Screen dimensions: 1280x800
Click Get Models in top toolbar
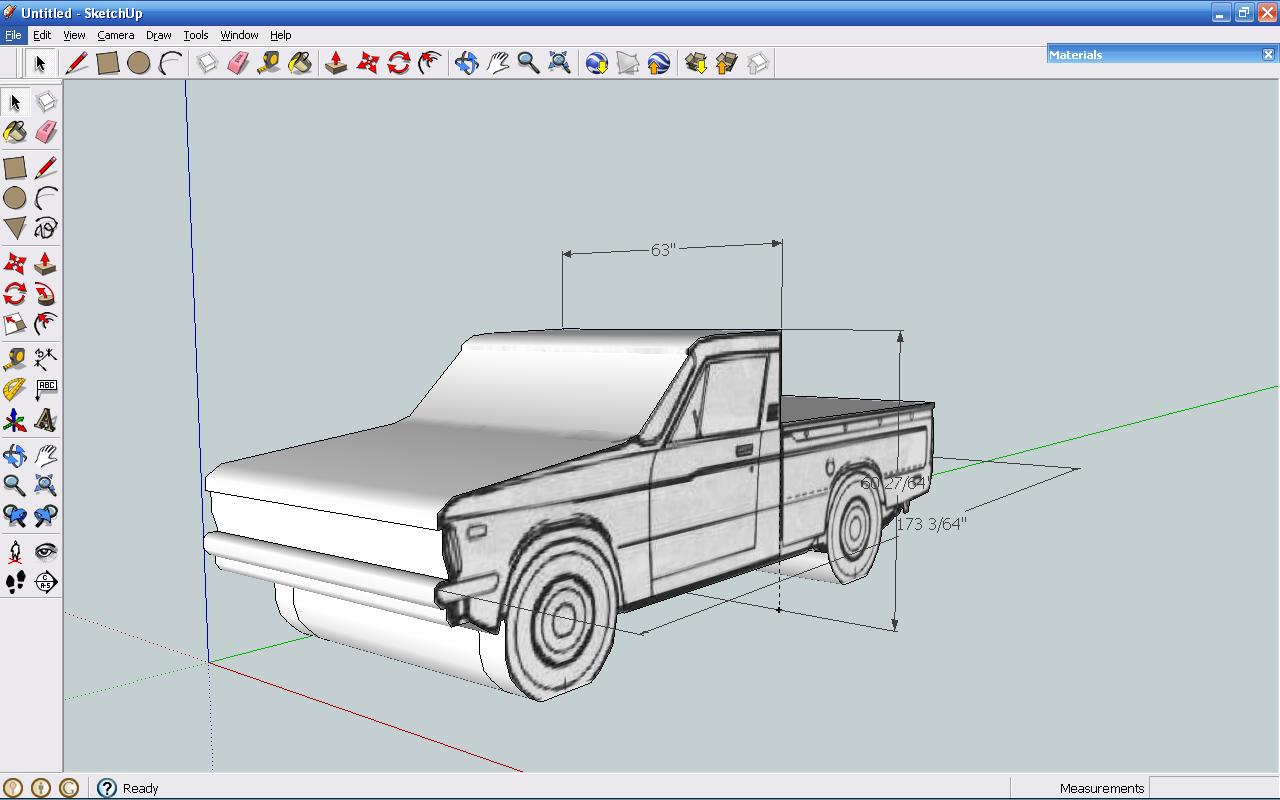coord(696,63)
